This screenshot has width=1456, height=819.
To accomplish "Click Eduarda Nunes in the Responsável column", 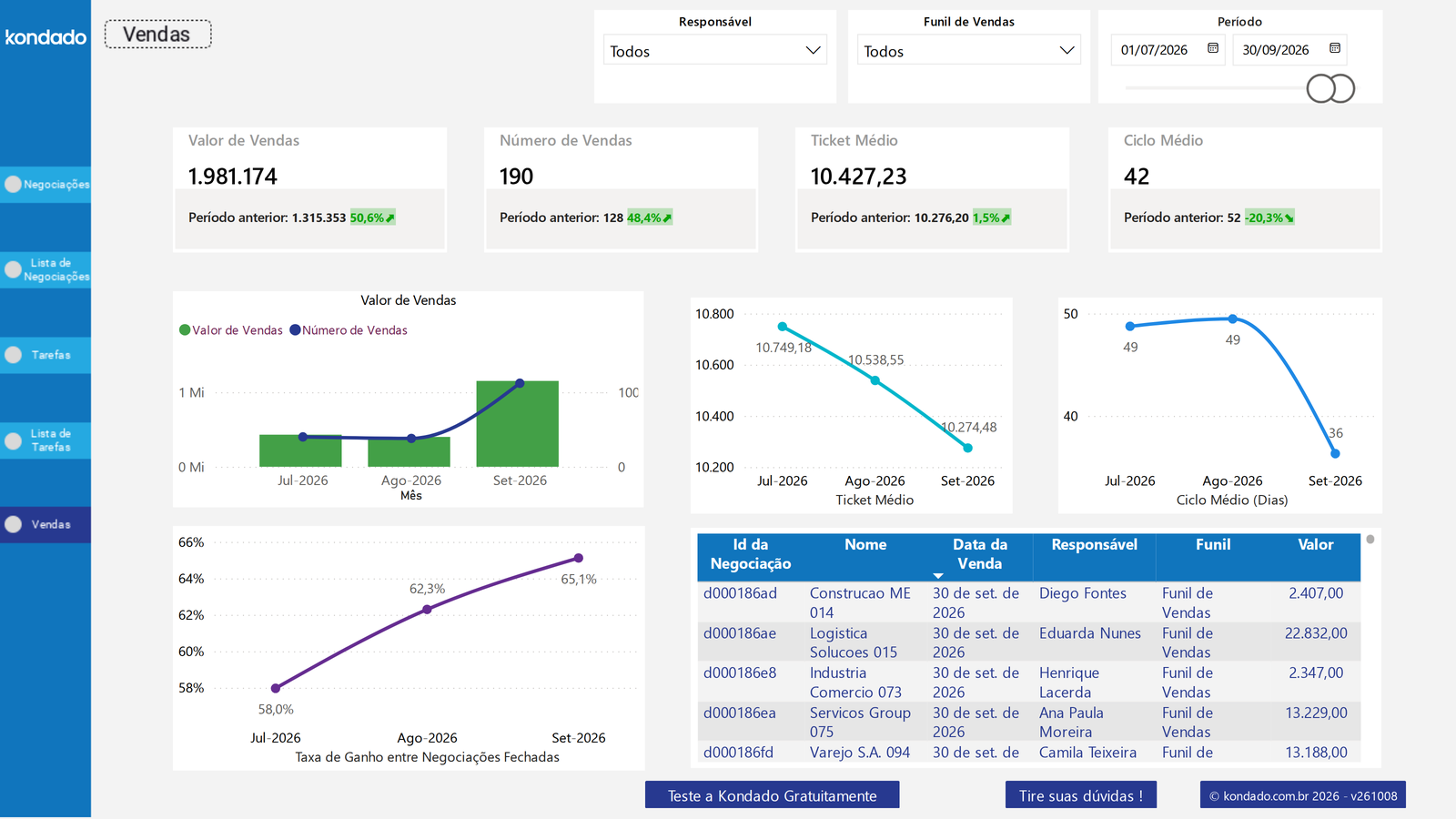I will (1090, 633).
